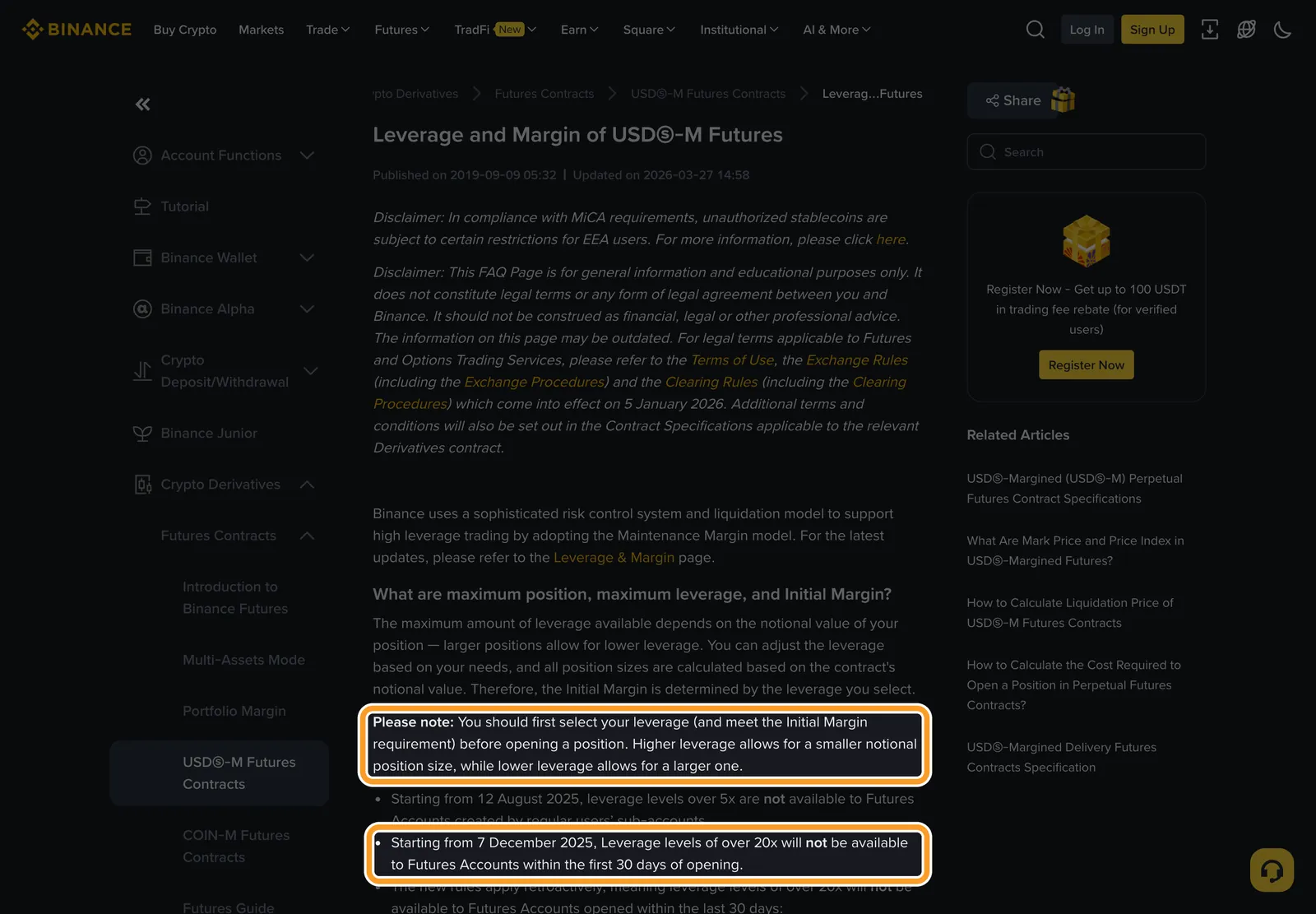Select Portfolio Margin in sidebar
This screenshot has width=1316, height=914.
point(234,712)
